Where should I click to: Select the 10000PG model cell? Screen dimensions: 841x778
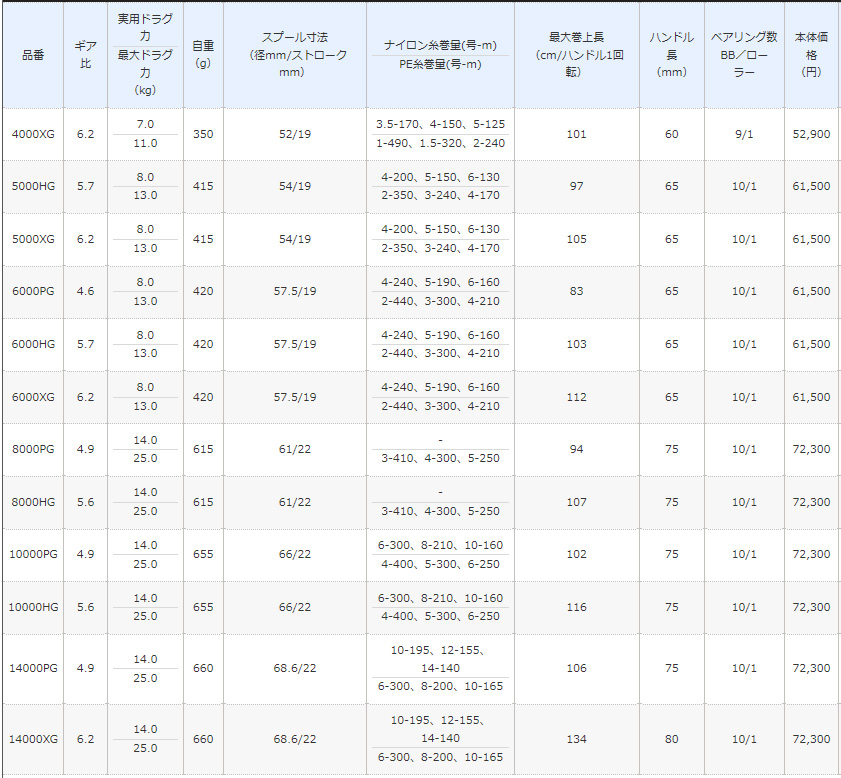click(x=33, y=554)
